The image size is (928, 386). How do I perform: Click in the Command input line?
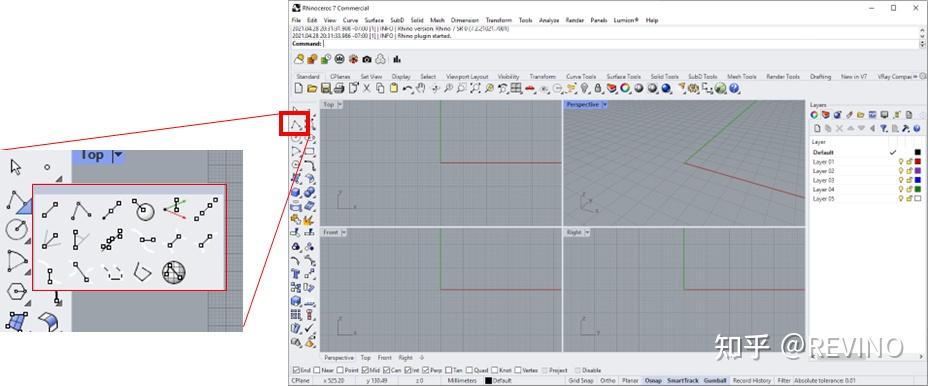tap(621, 44)
